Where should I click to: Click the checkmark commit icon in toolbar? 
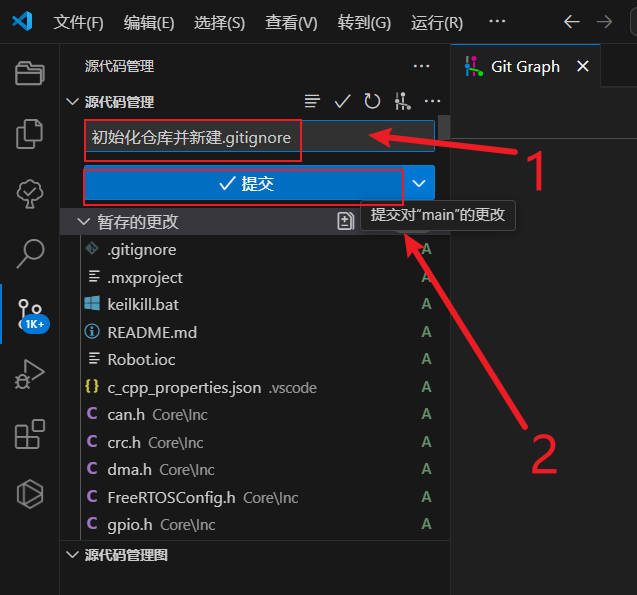pyautogui.click(x=342, y=101)
